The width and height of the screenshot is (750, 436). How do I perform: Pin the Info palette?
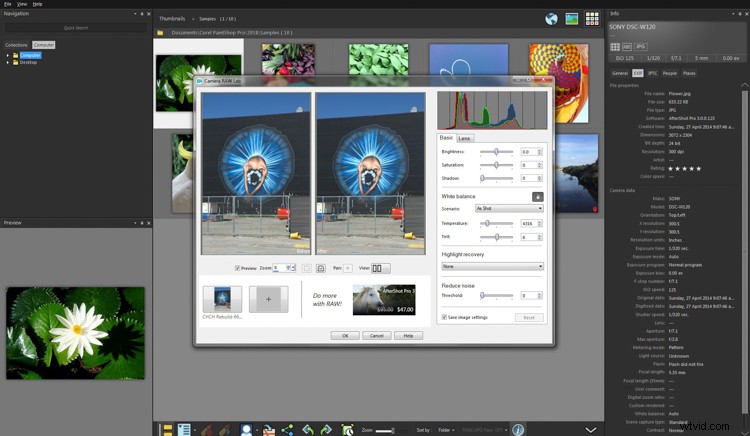point(739,14)
